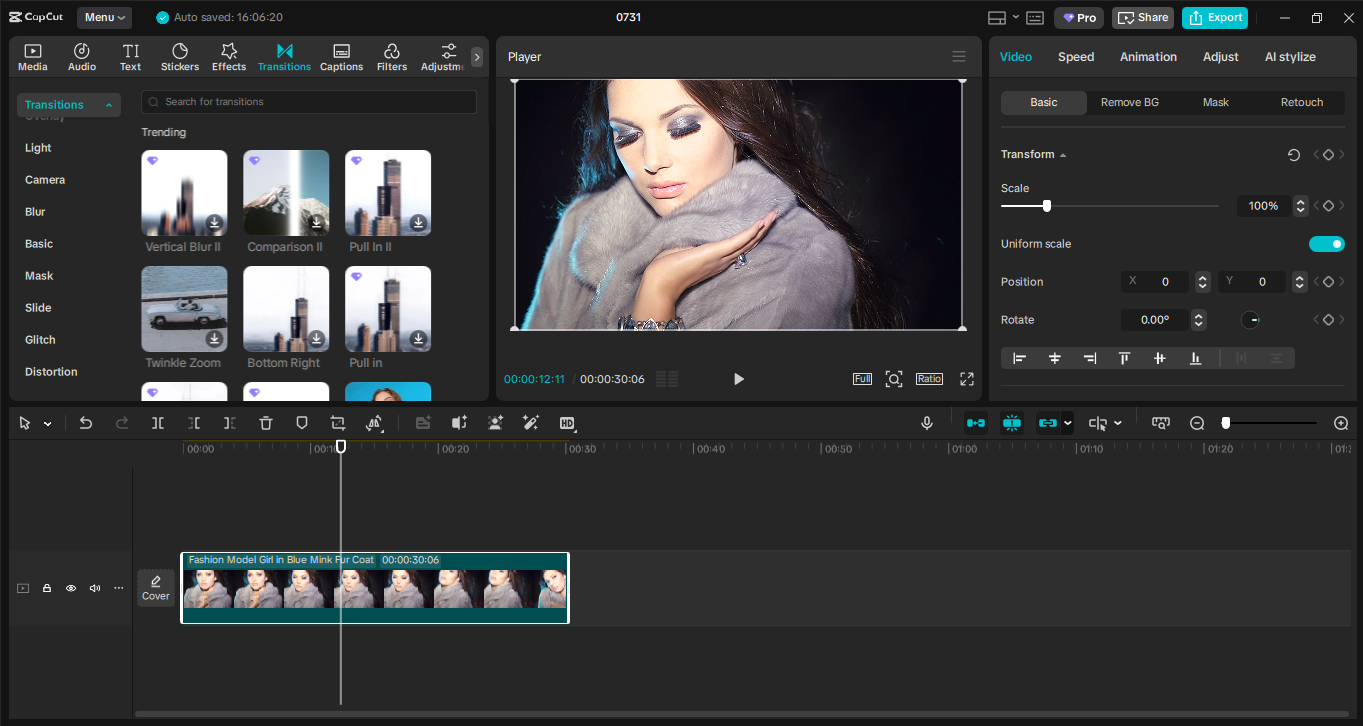Image resolution: width=1363 pixels, height=726 pixels.
Task: Click the Undo icon above the timeline
Action: click(85, 423)
